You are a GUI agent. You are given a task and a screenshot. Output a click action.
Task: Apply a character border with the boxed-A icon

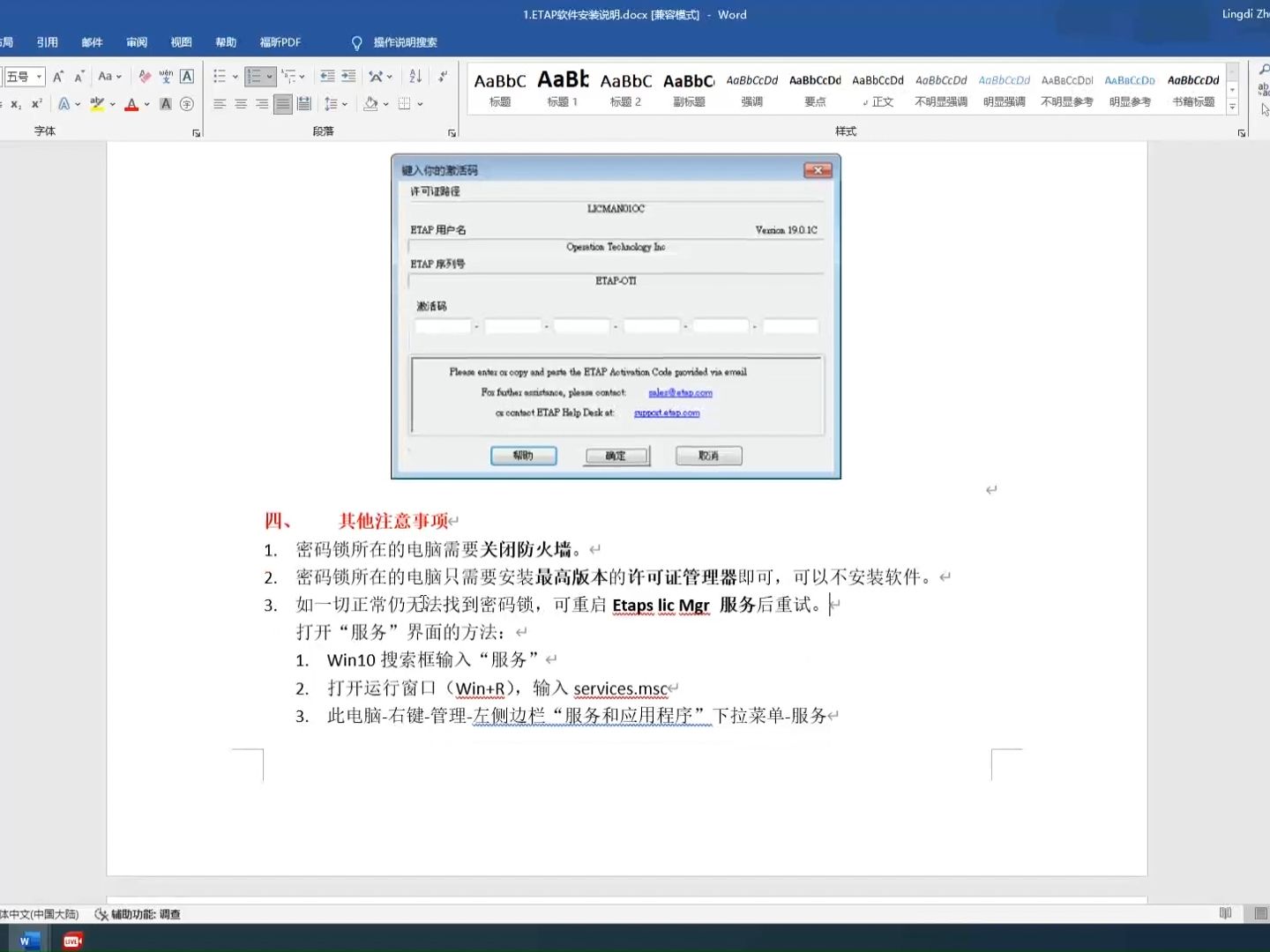(187, 77)
